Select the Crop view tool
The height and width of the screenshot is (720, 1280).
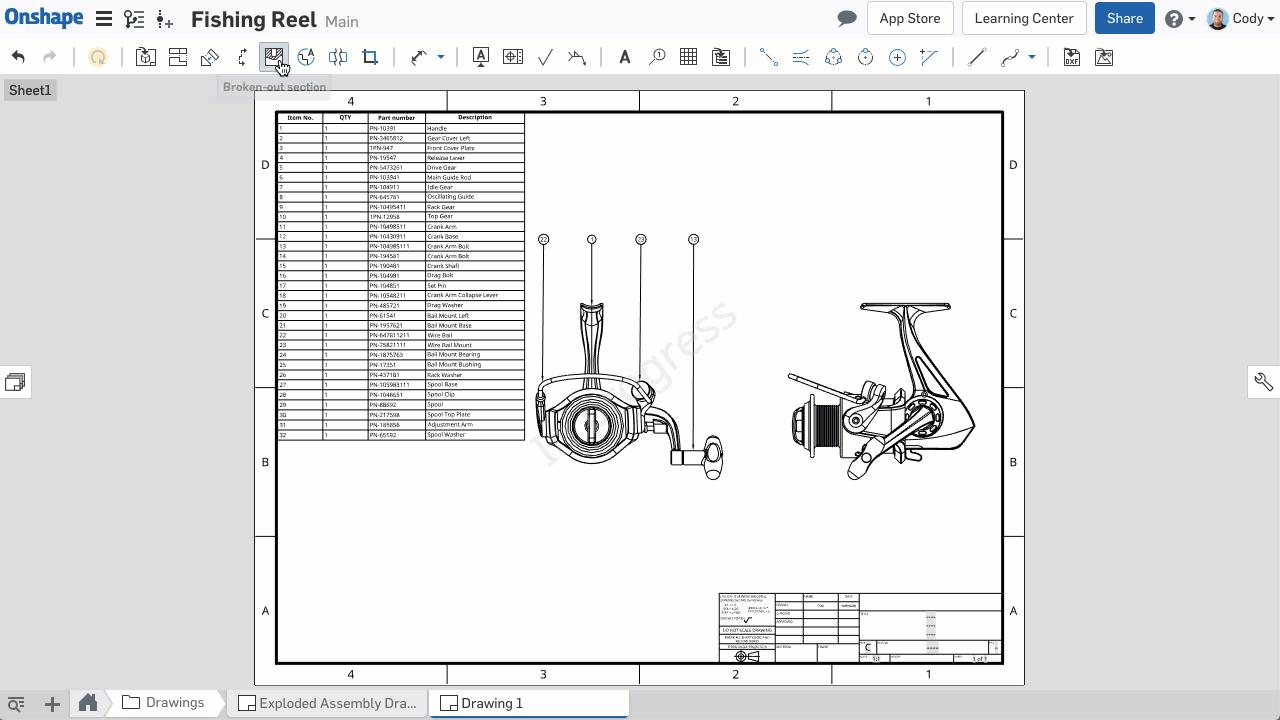369,57
